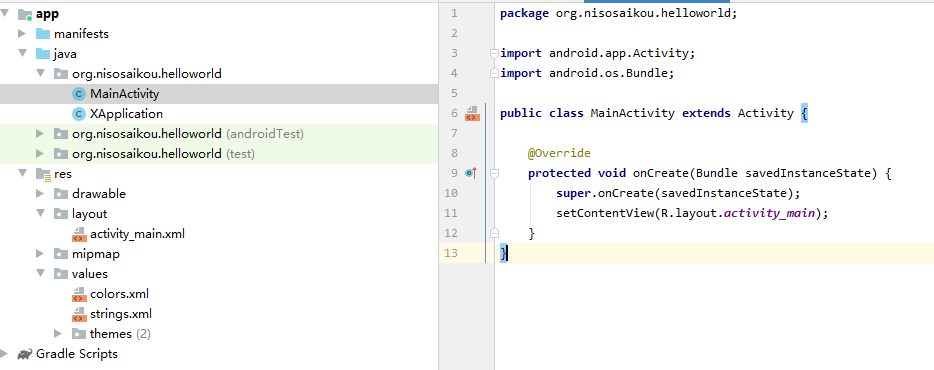The width and height of the screenshot is (934, 370).
Task: Click the layout folder icon
Action: coord(61,213)
